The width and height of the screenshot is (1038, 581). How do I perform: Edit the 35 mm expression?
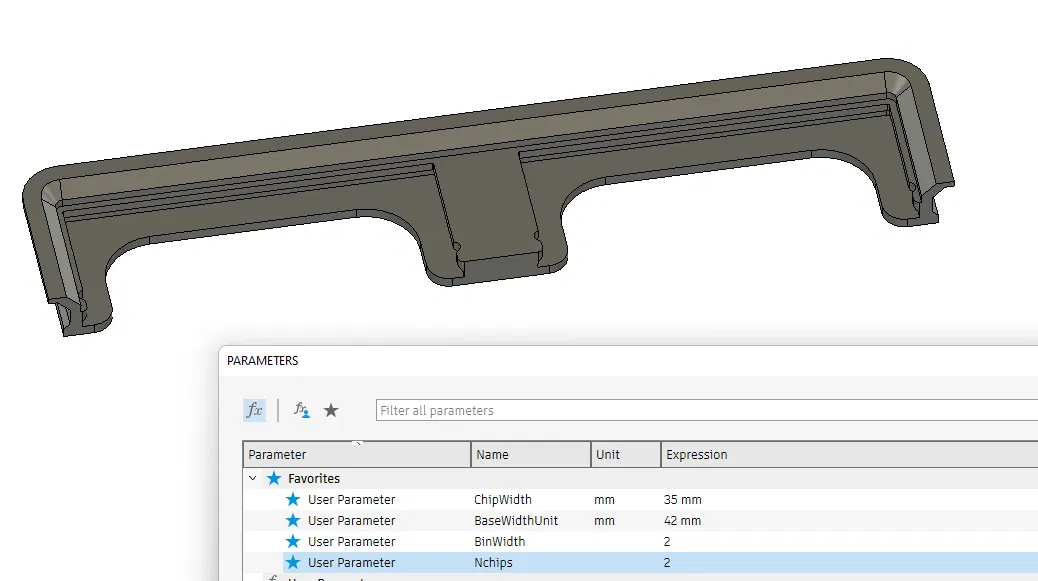[x=683, y=500]
